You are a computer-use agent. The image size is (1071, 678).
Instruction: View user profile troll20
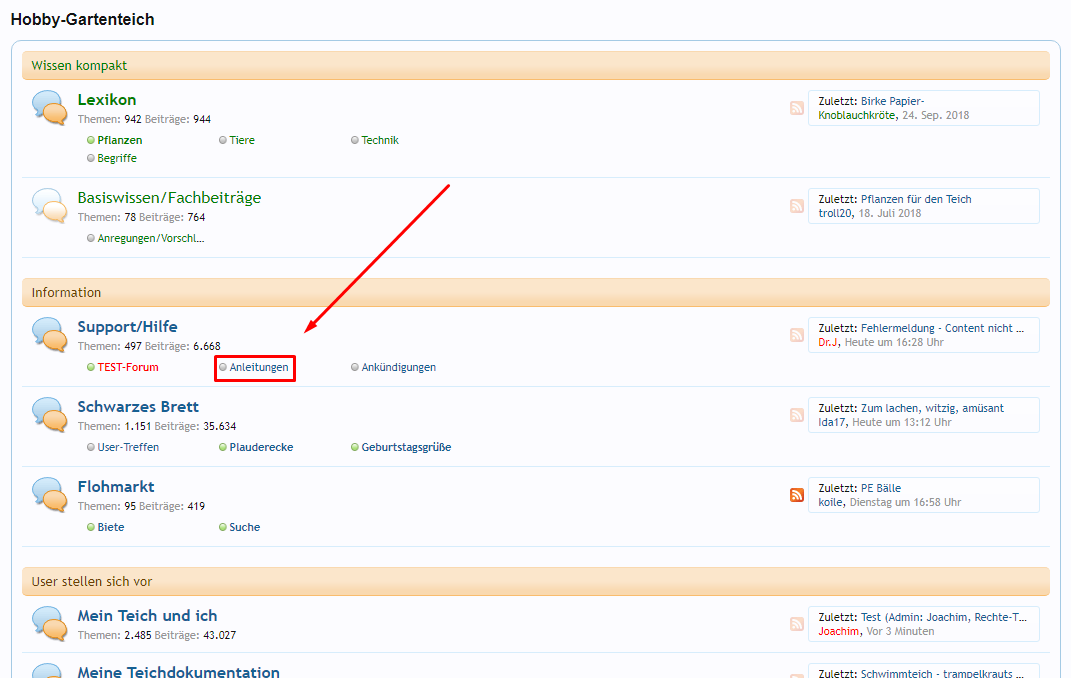835,213
